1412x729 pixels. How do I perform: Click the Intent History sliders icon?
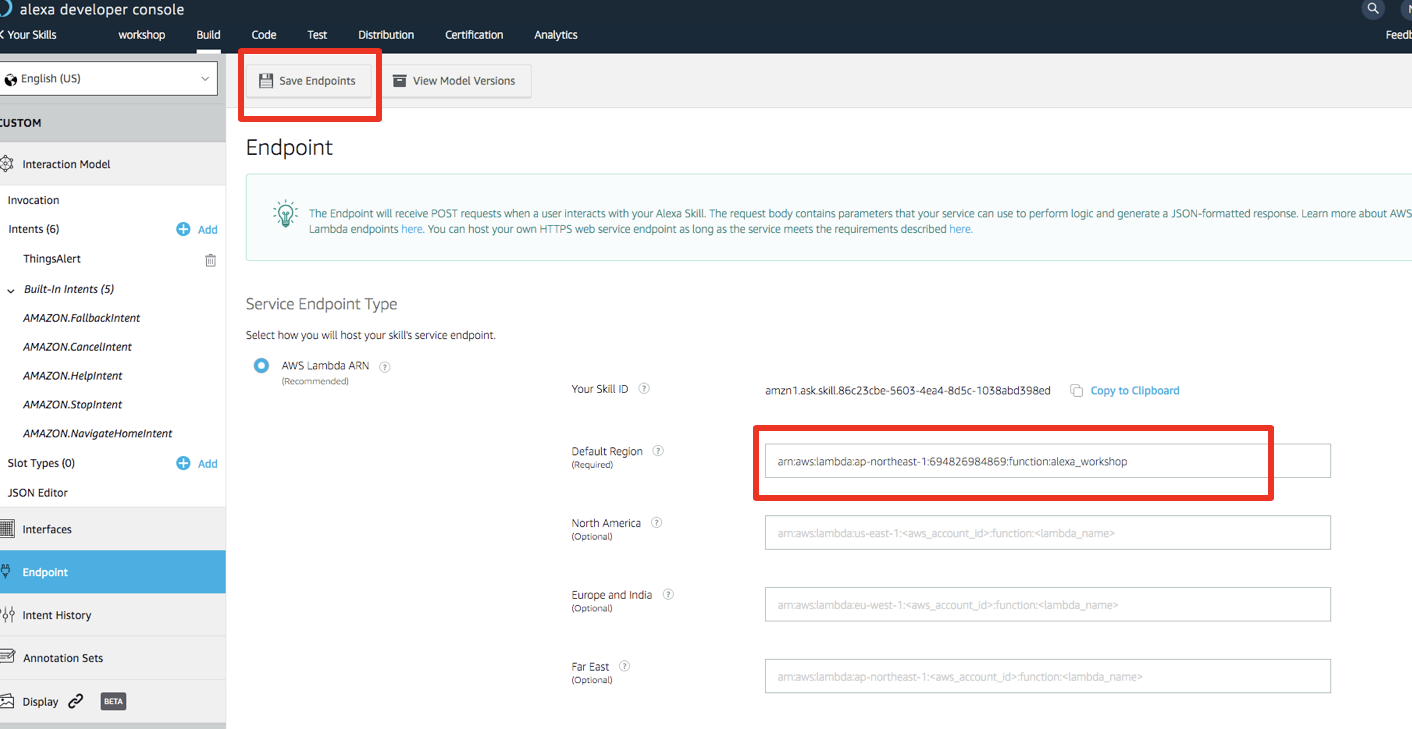point(7,615)
